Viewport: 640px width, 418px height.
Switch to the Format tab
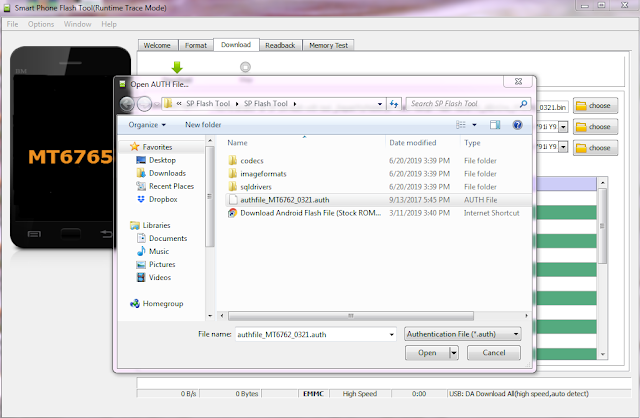pos(196,45)
